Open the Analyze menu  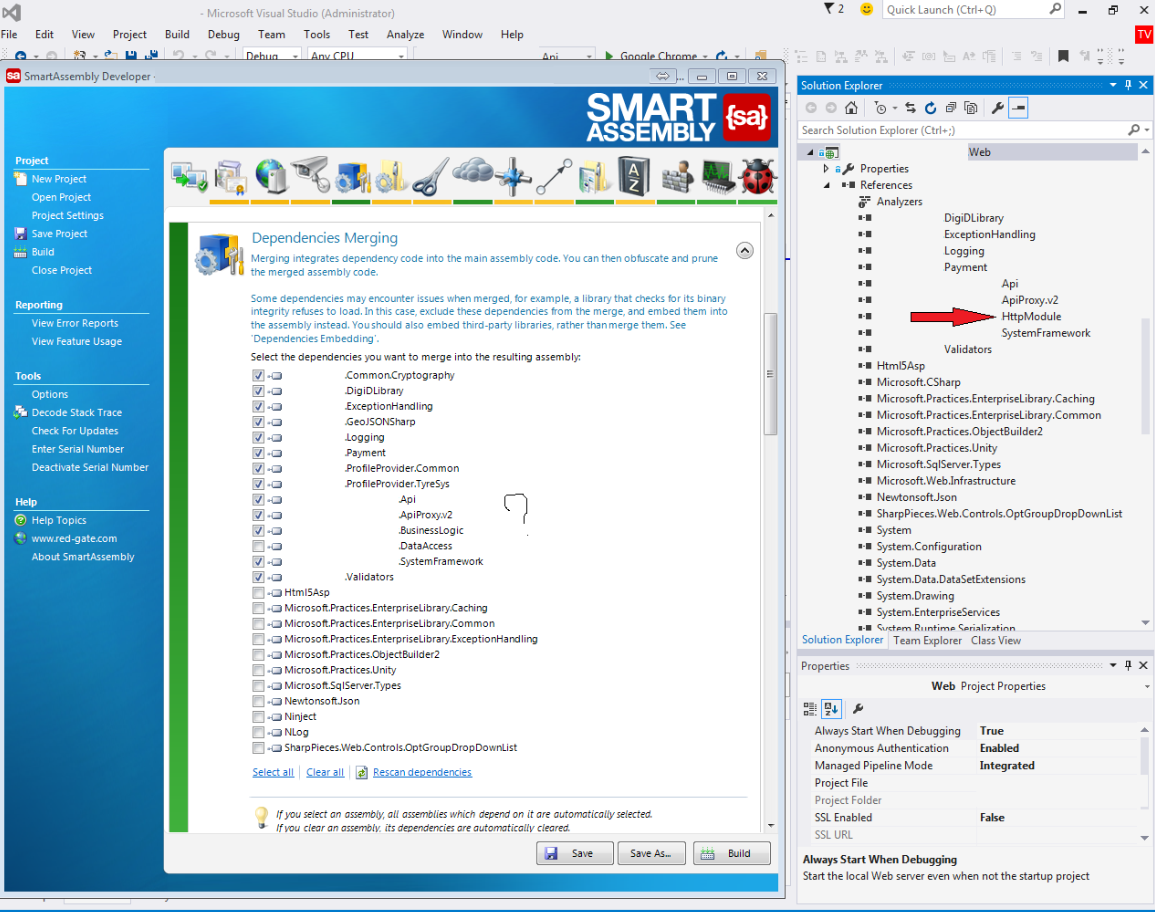(x=405, y=35)
